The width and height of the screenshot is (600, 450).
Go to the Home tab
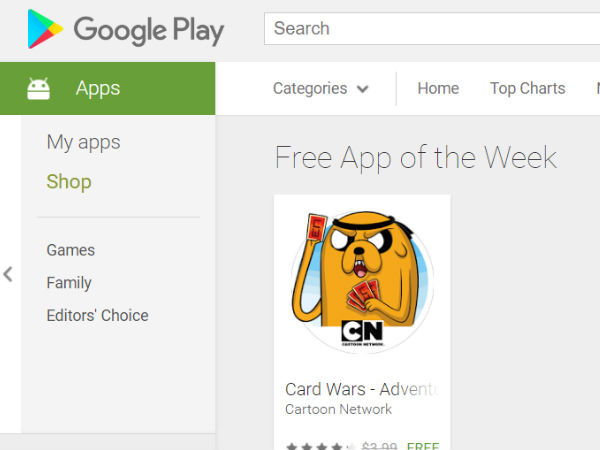[438, 88]
